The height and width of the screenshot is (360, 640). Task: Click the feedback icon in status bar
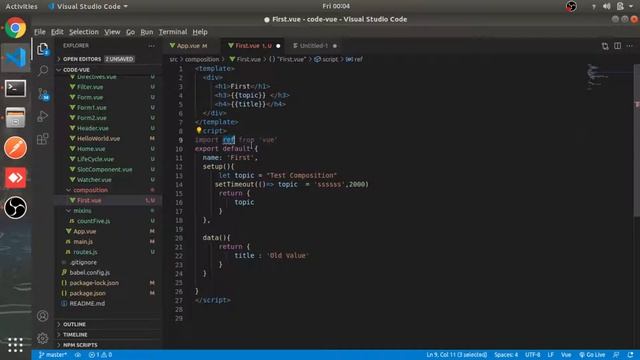click(616, 355)
